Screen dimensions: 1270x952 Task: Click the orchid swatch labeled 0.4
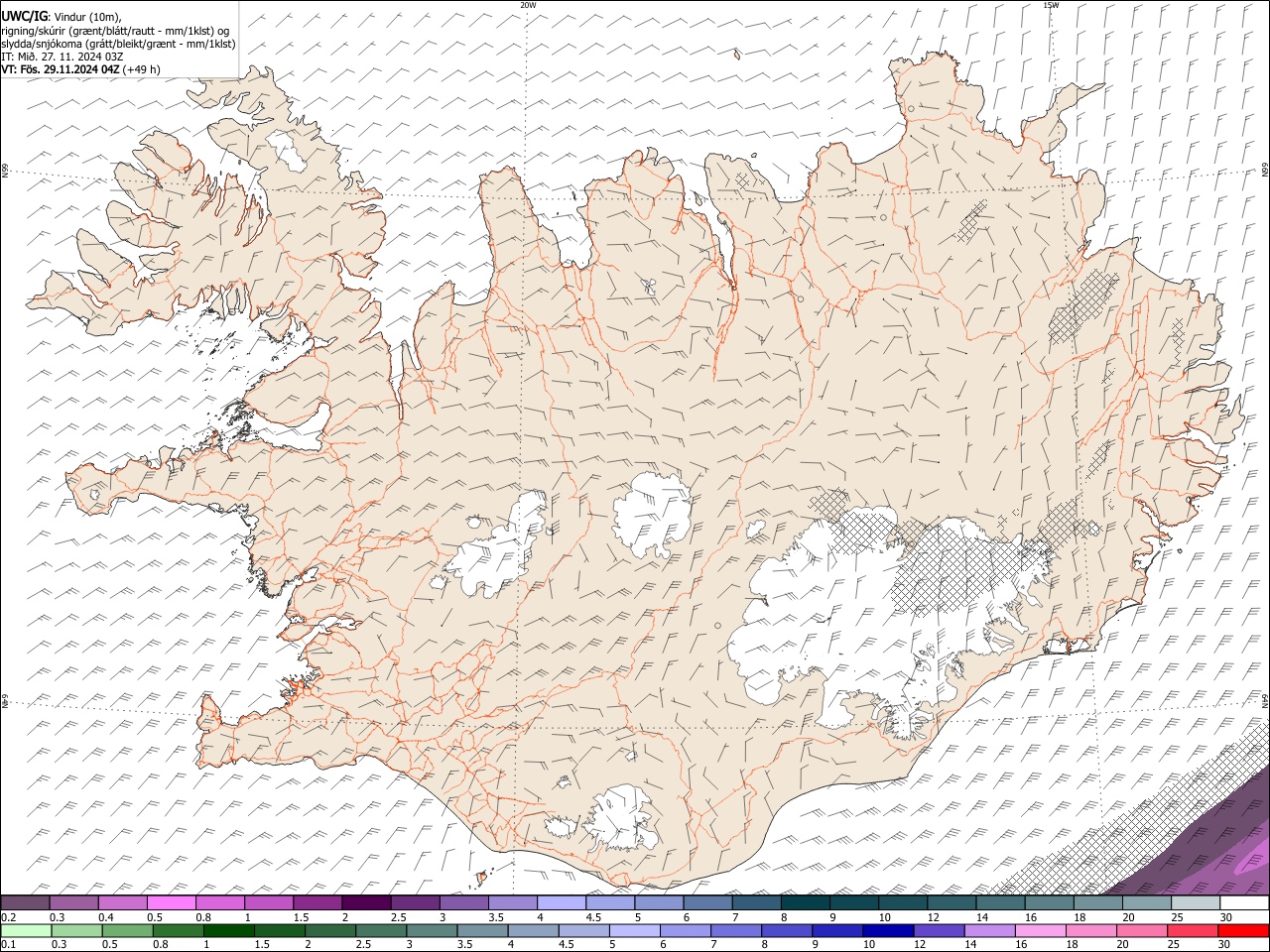(x=122, y=903)
